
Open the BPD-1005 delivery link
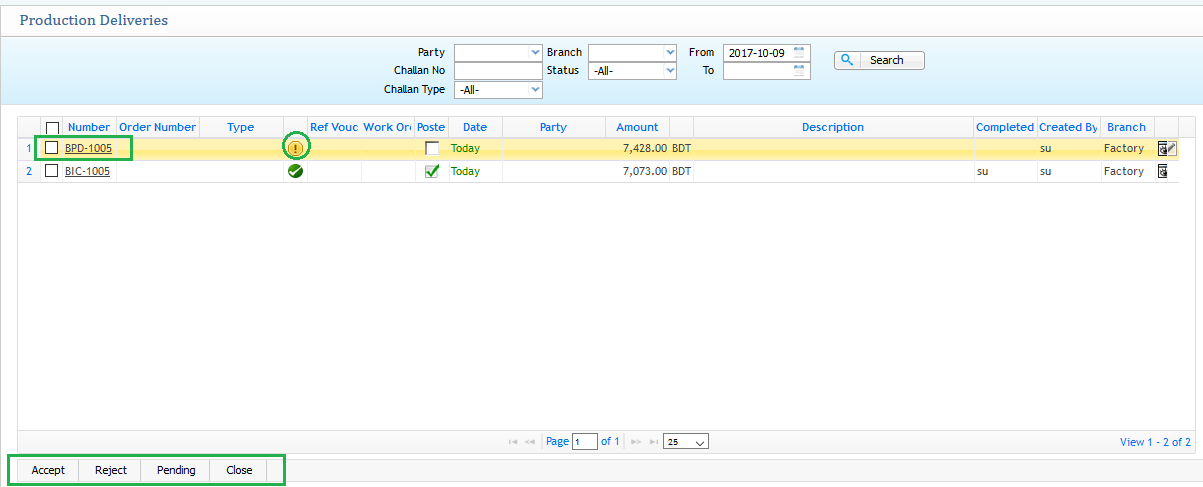[88, 148]
